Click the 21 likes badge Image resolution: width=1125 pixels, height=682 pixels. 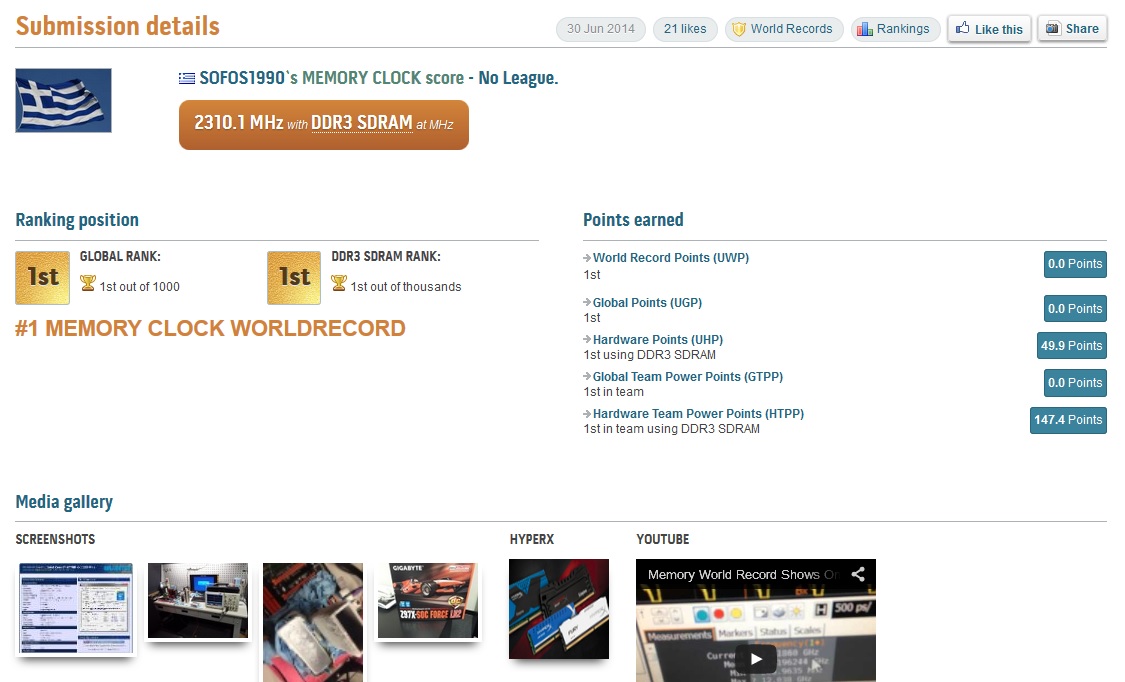click(x=685, y=29)
